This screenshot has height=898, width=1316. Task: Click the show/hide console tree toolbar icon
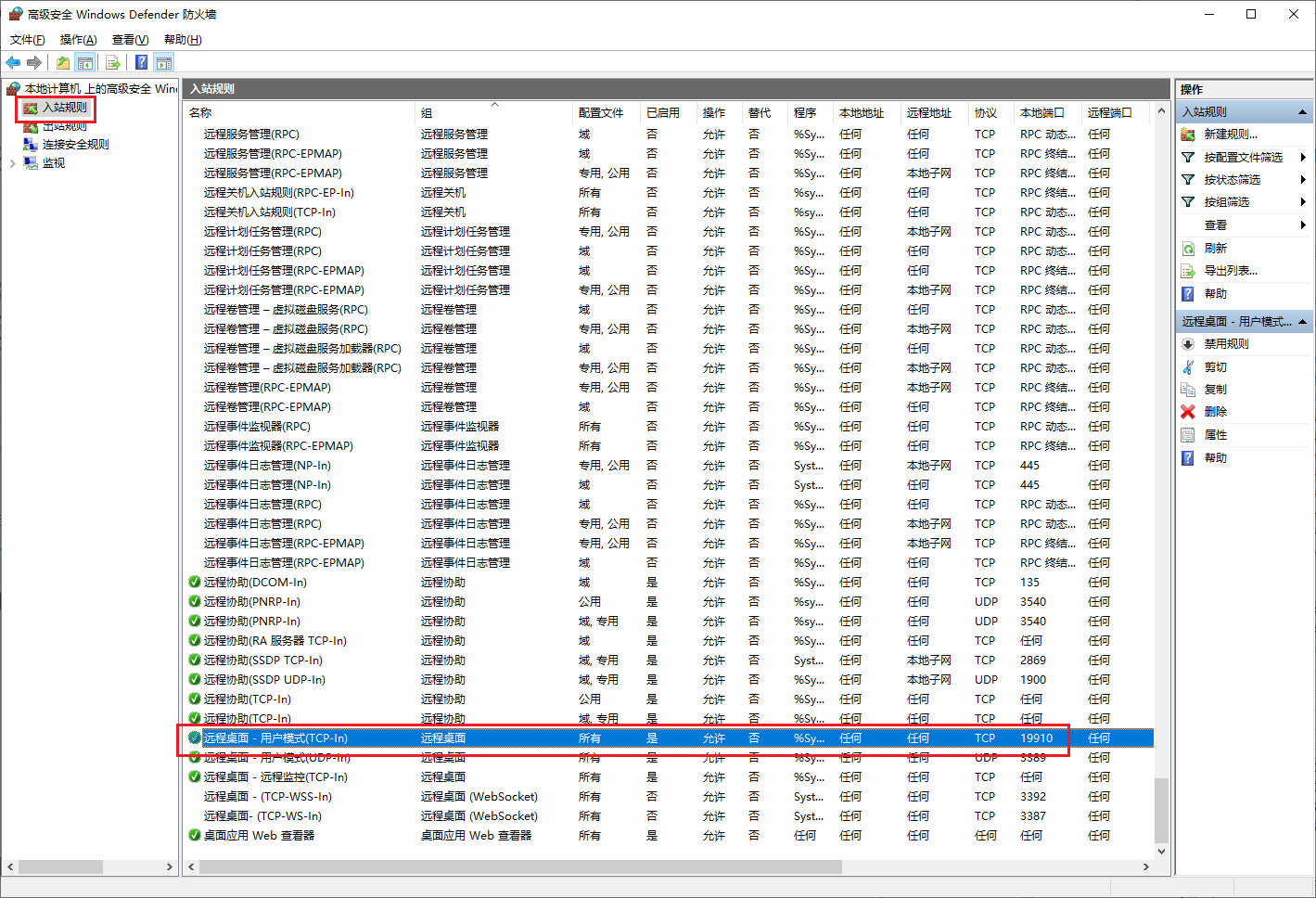click(85, 62)
